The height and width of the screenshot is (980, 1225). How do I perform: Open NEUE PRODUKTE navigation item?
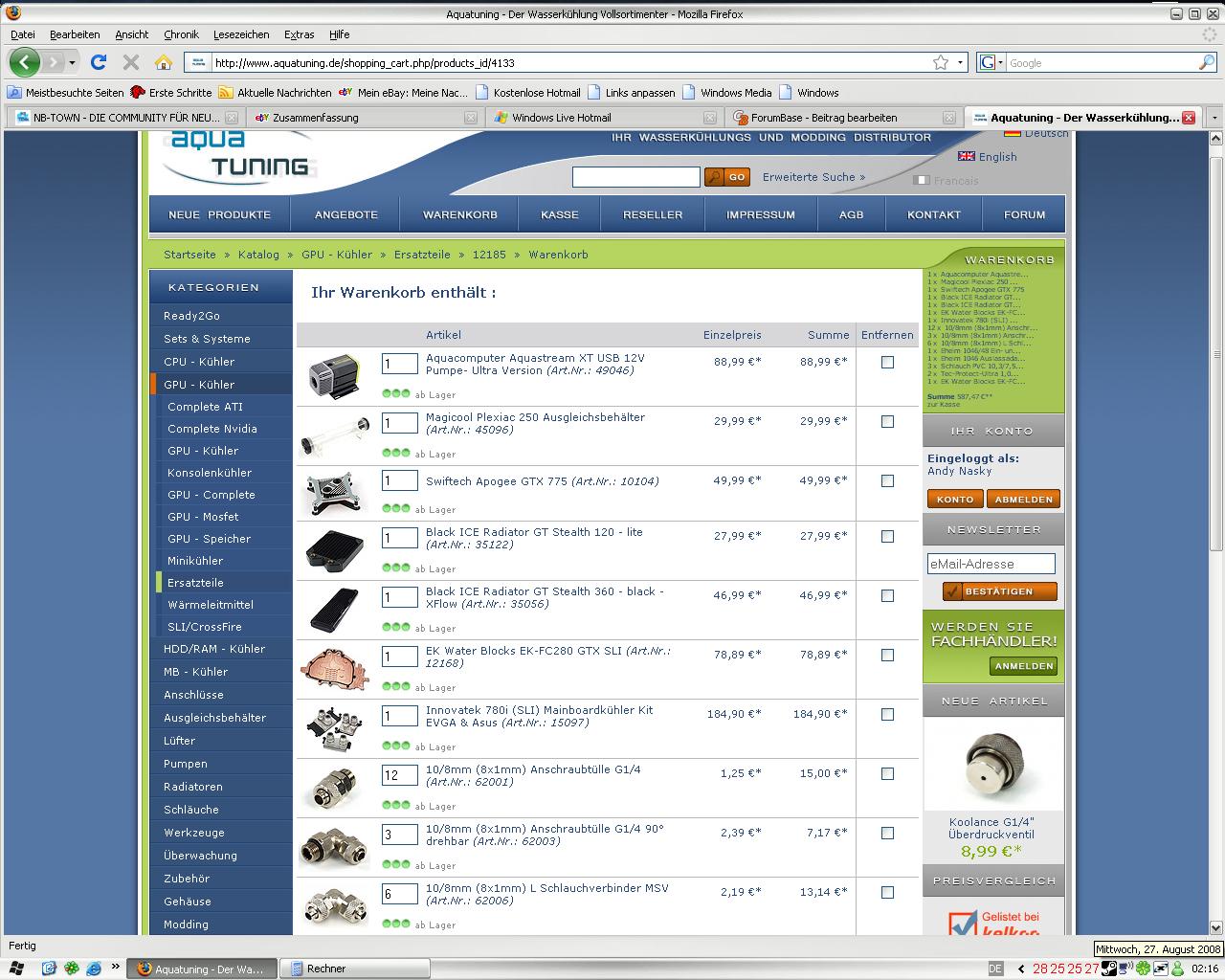[x=220, y=214]
